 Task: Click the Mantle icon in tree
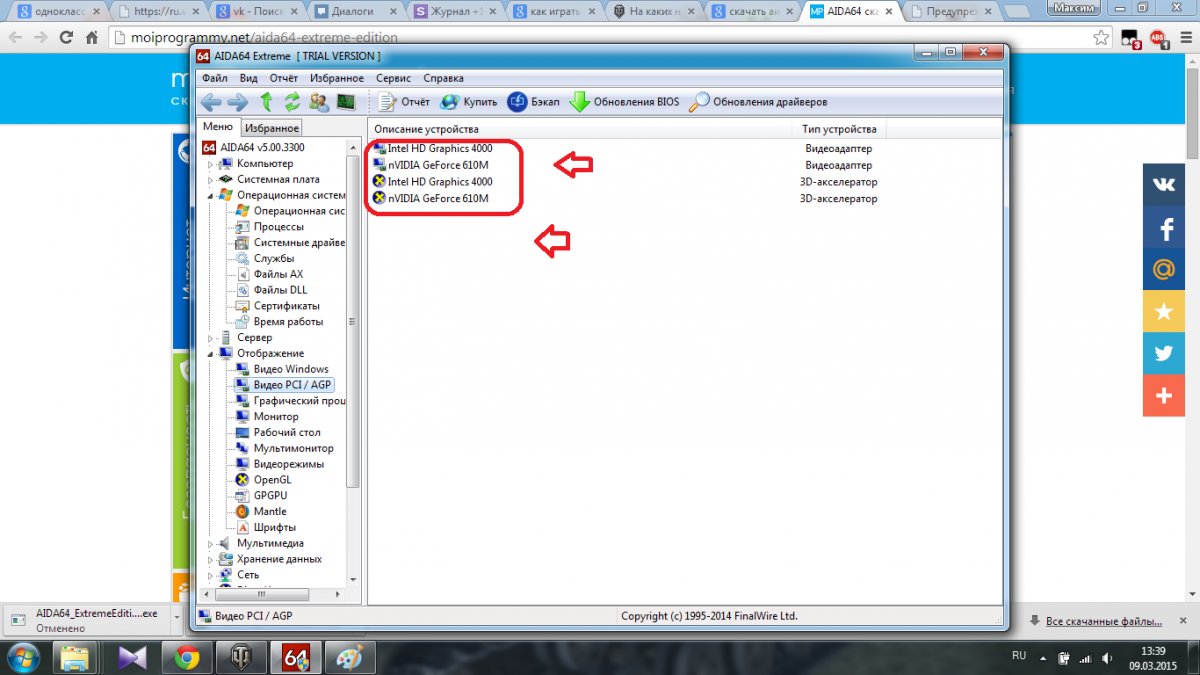pyautogui.click(x=242, y=511)
